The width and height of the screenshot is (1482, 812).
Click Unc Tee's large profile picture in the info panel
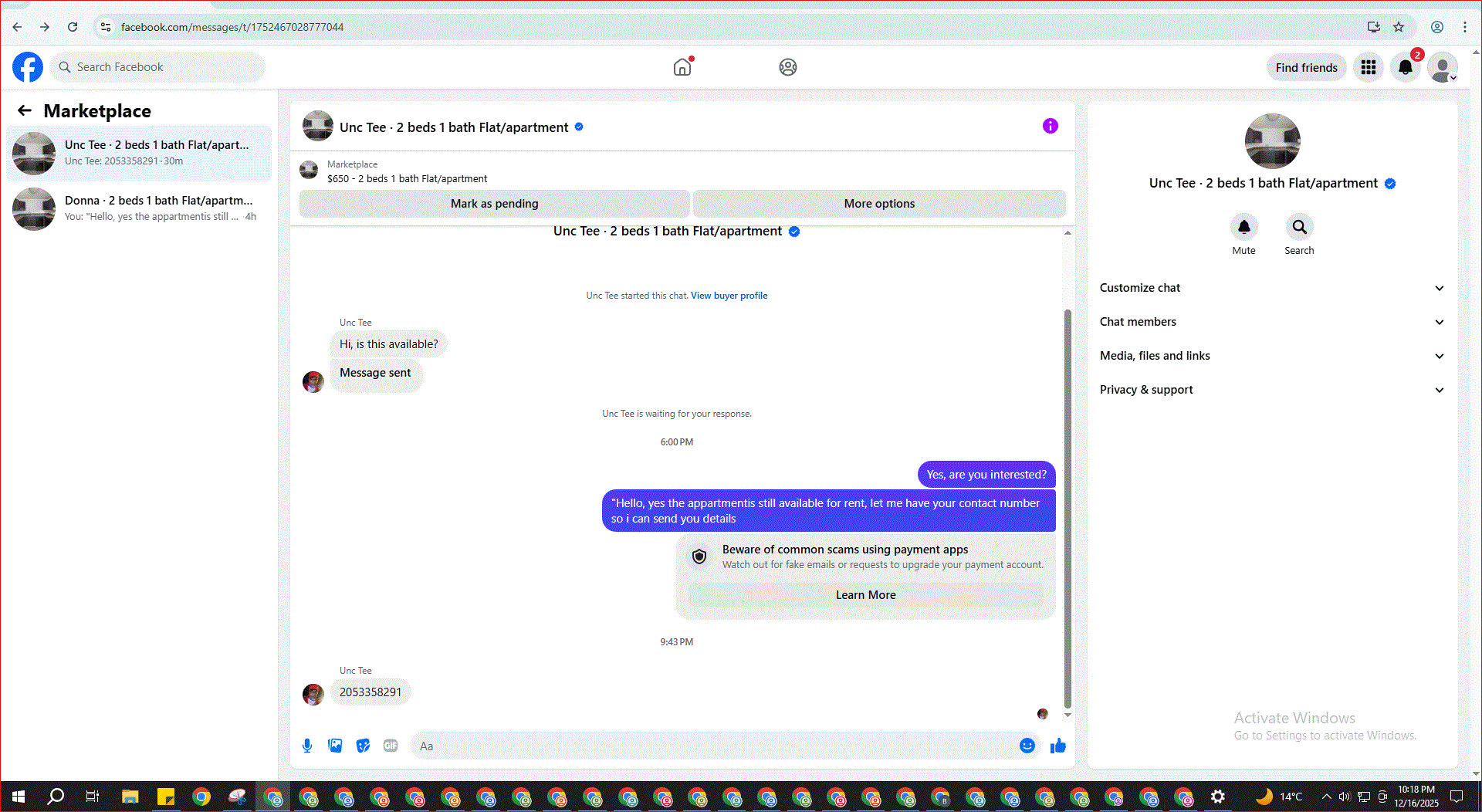coord(1272,141)
